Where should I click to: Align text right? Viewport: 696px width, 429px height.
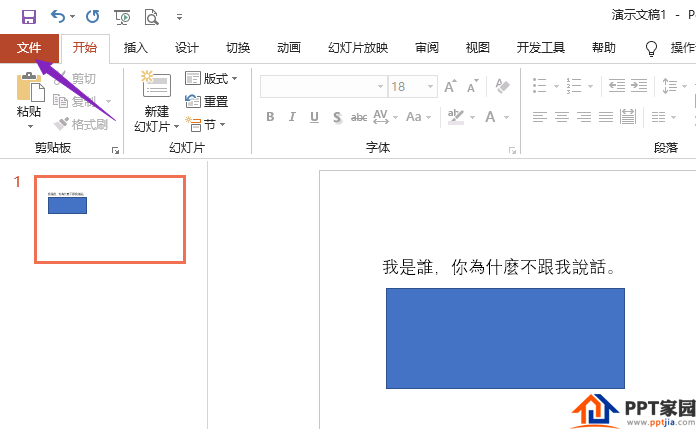click(584, 117)
